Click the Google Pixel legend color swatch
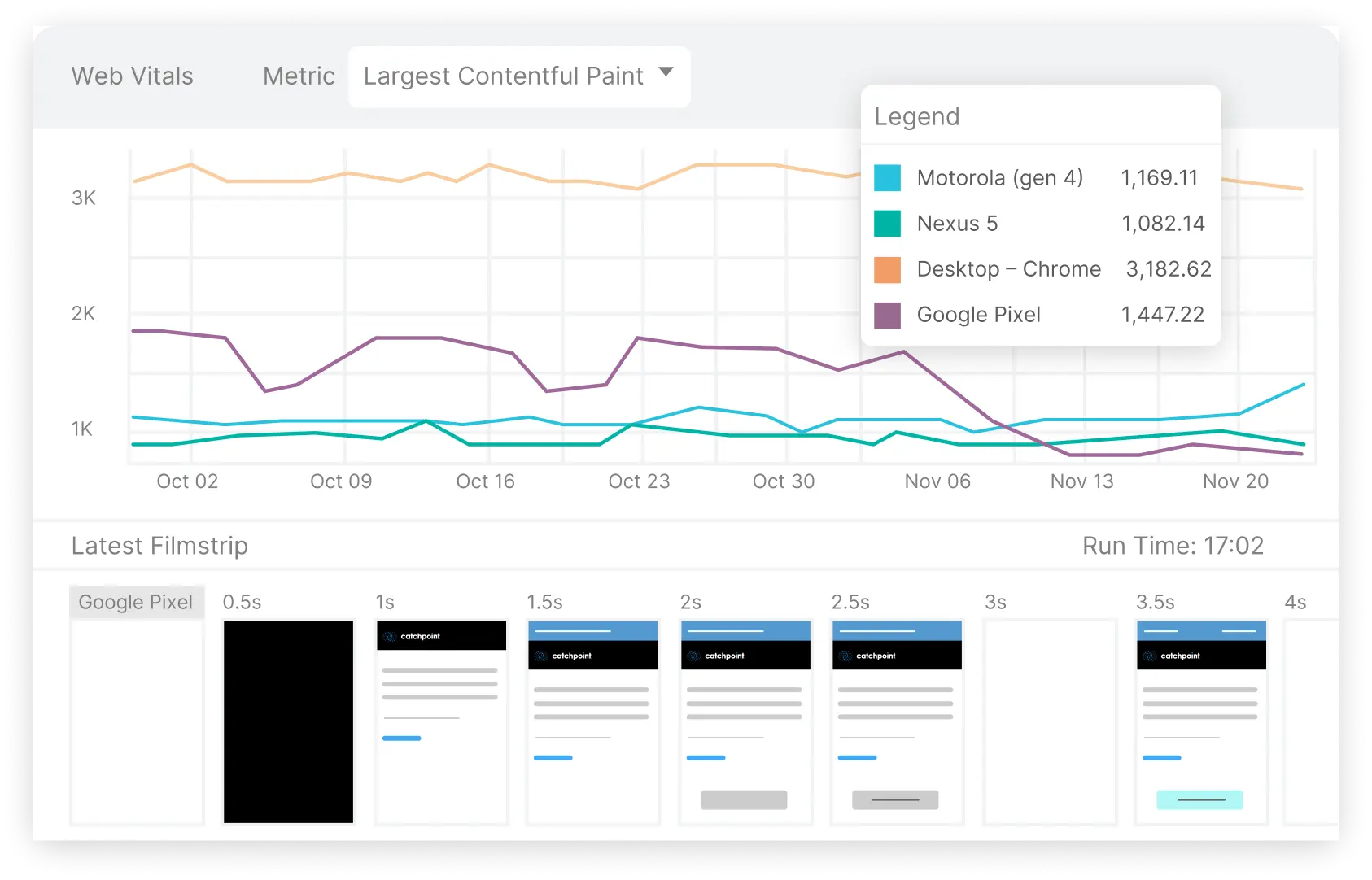The height and width of the screenshot is (880, 1372). coord(886,315)
